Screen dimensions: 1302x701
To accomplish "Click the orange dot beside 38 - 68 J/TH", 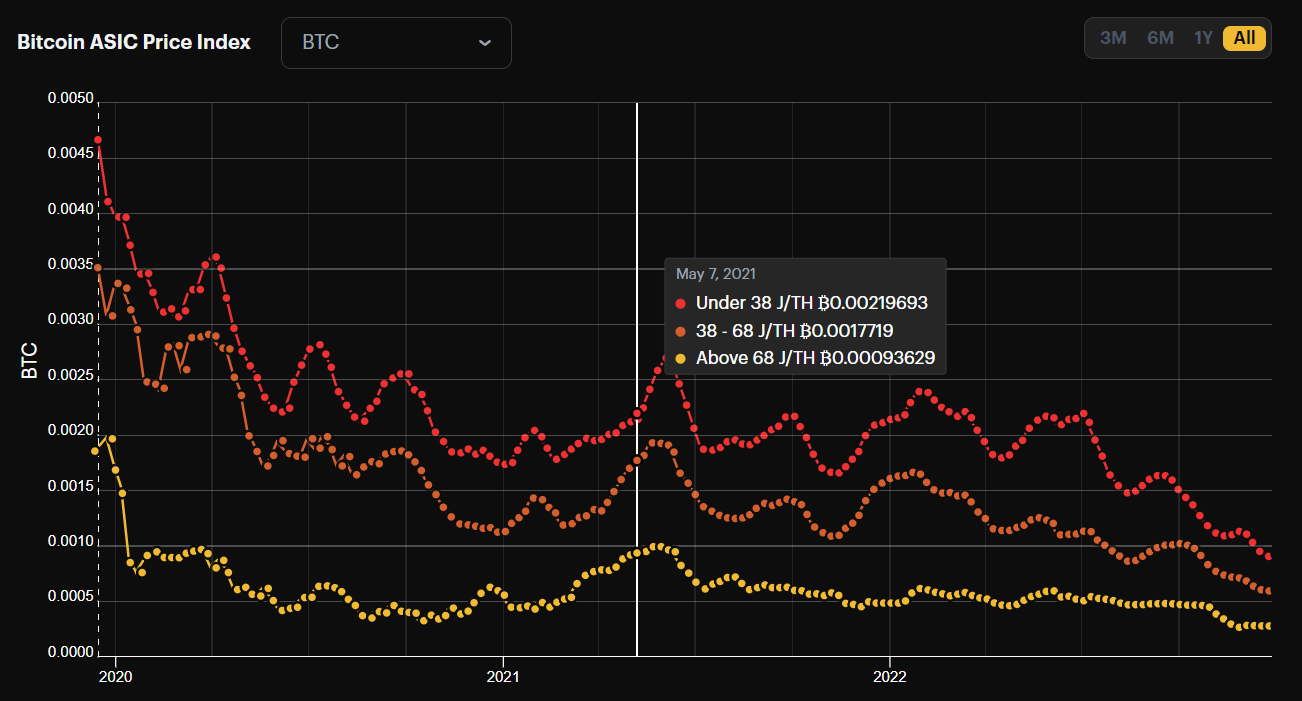I will [x=681, y=331].
